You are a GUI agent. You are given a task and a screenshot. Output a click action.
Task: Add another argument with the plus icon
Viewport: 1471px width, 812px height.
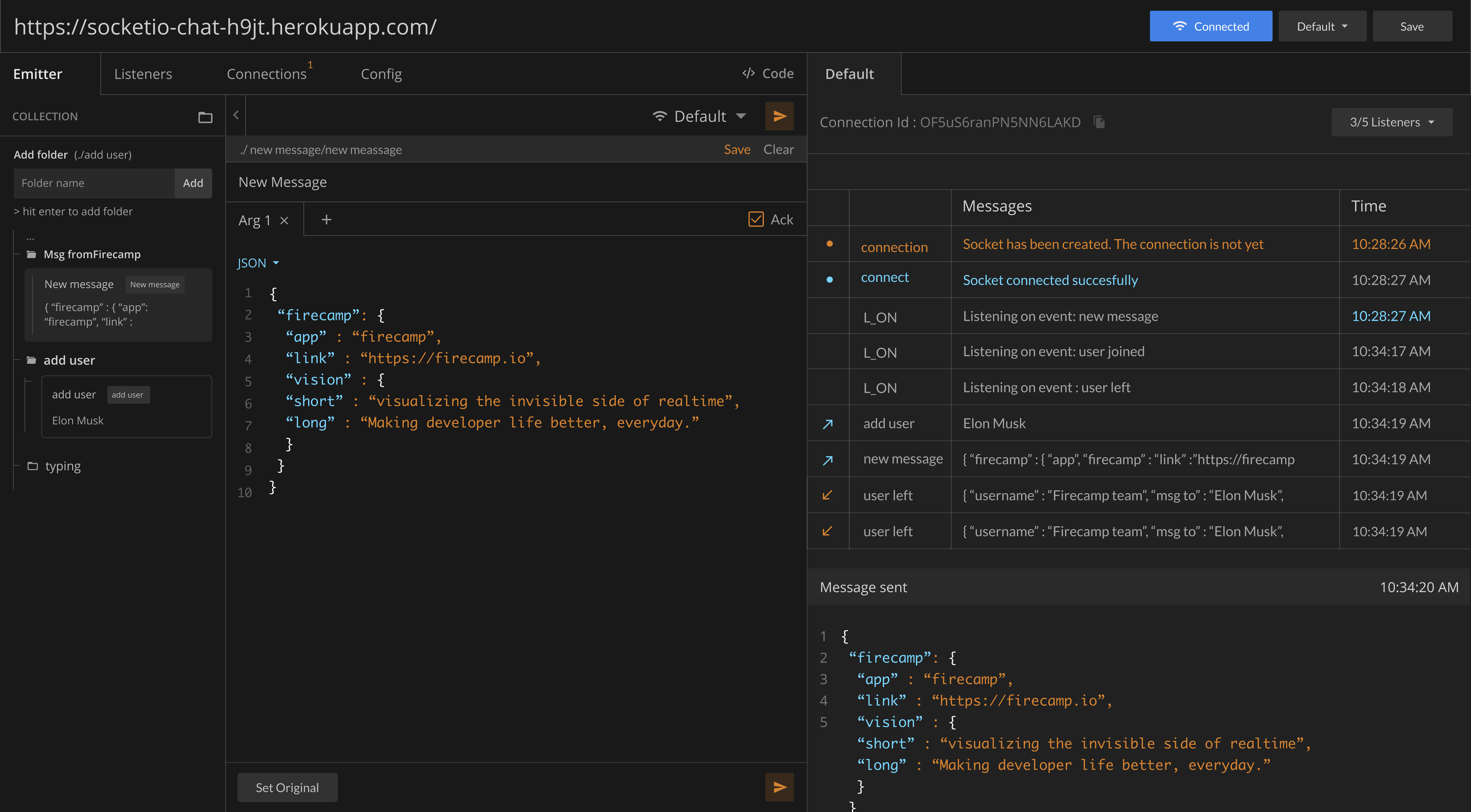tap(326, 219)
